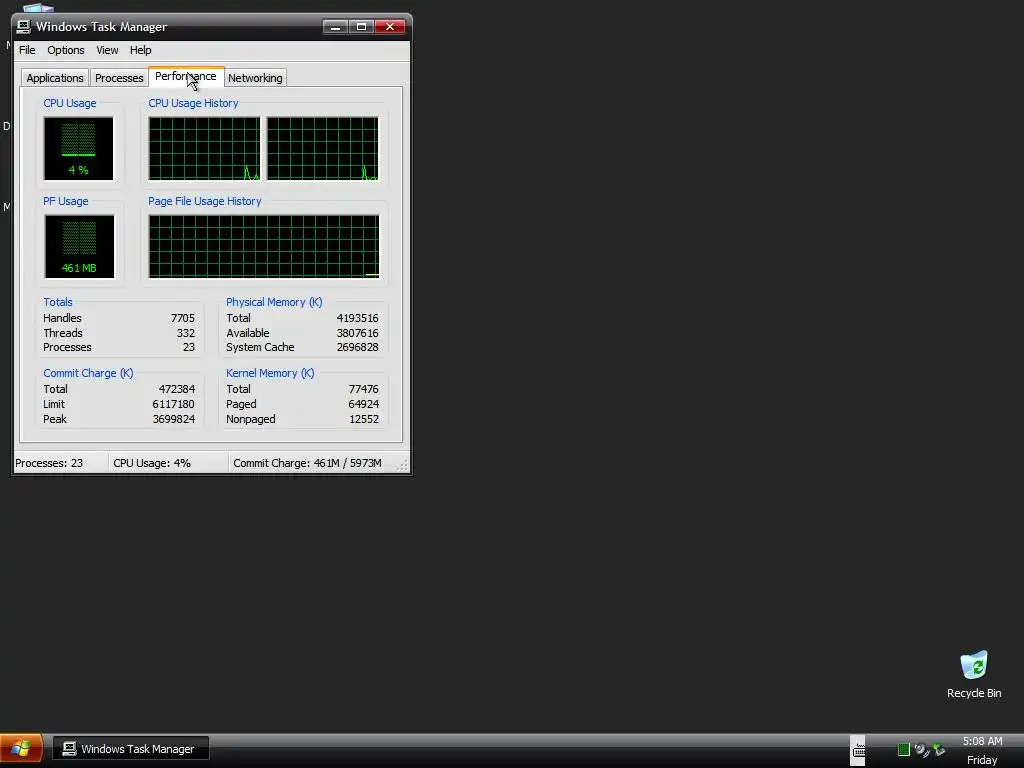Click the PF Usage meter showing 461 MB

click(79, 246)
